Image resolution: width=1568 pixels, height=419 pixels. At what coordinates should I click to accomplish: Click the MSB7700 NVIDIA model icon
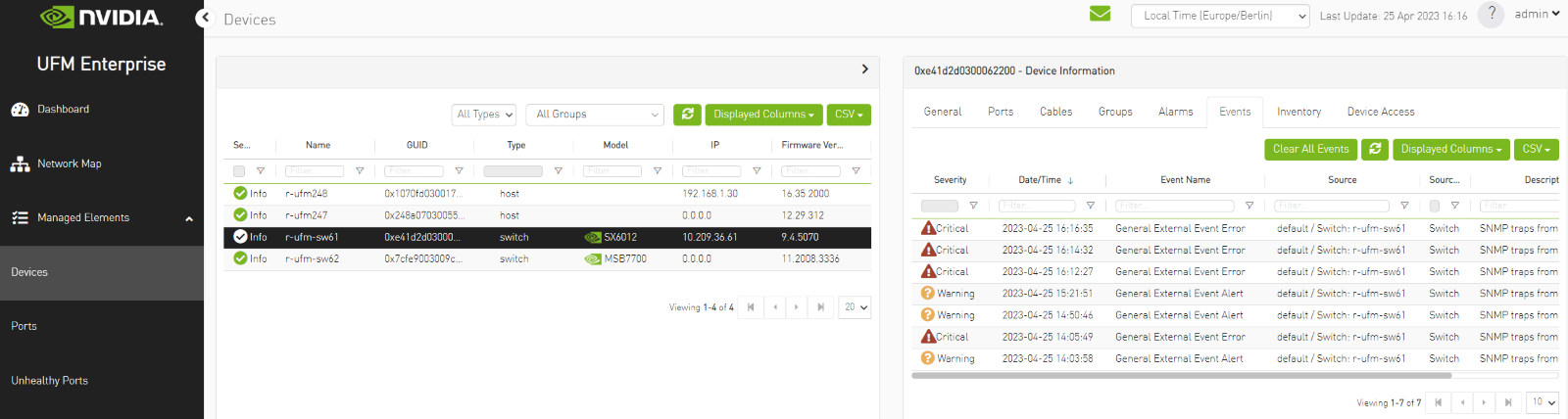click(x=593, y=259)
